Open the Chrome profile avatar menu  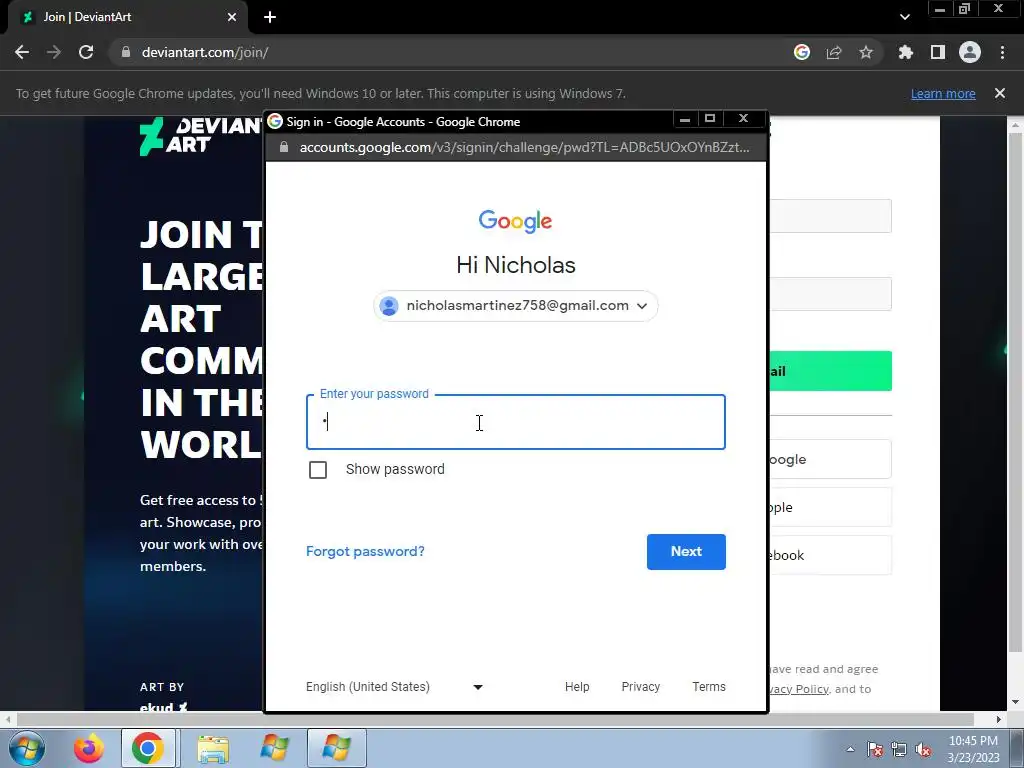tap(970, 52)
